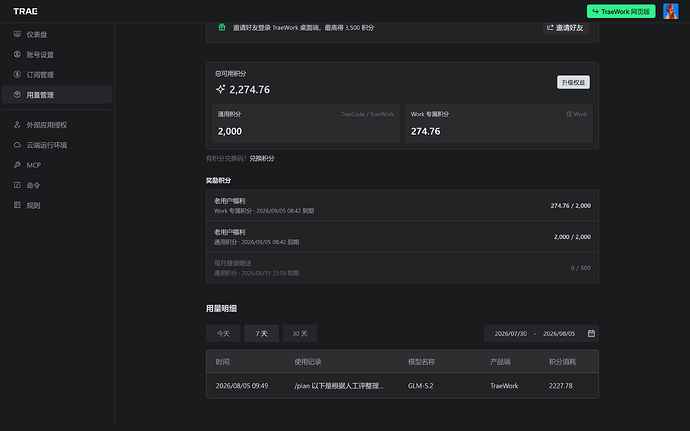
Task: Open 账号设置 in the sidebar
Action: pos(57,55)
